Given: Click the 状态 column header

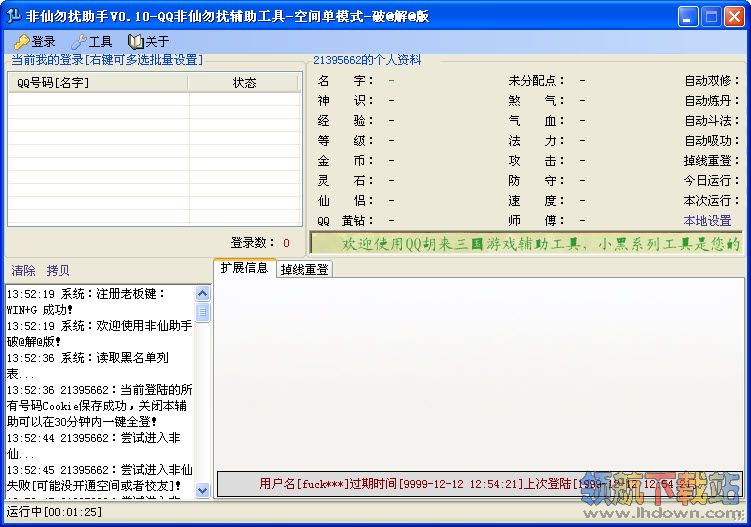Looking at the screenshot, I should [x=244, y=83].
